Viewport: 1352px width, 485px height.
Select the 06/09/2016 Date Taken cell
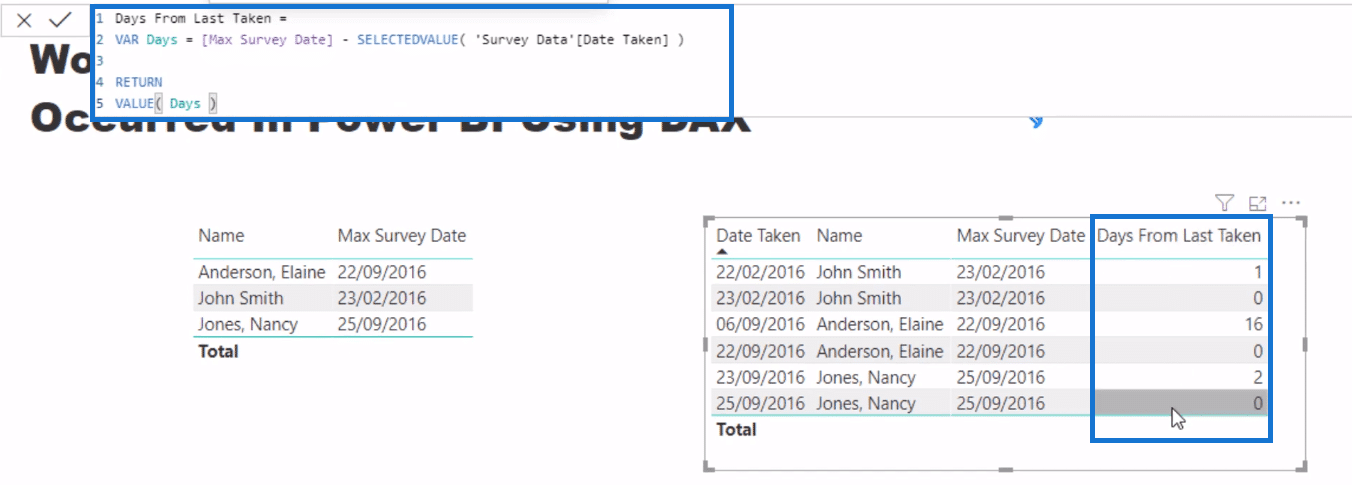(760, 324)
